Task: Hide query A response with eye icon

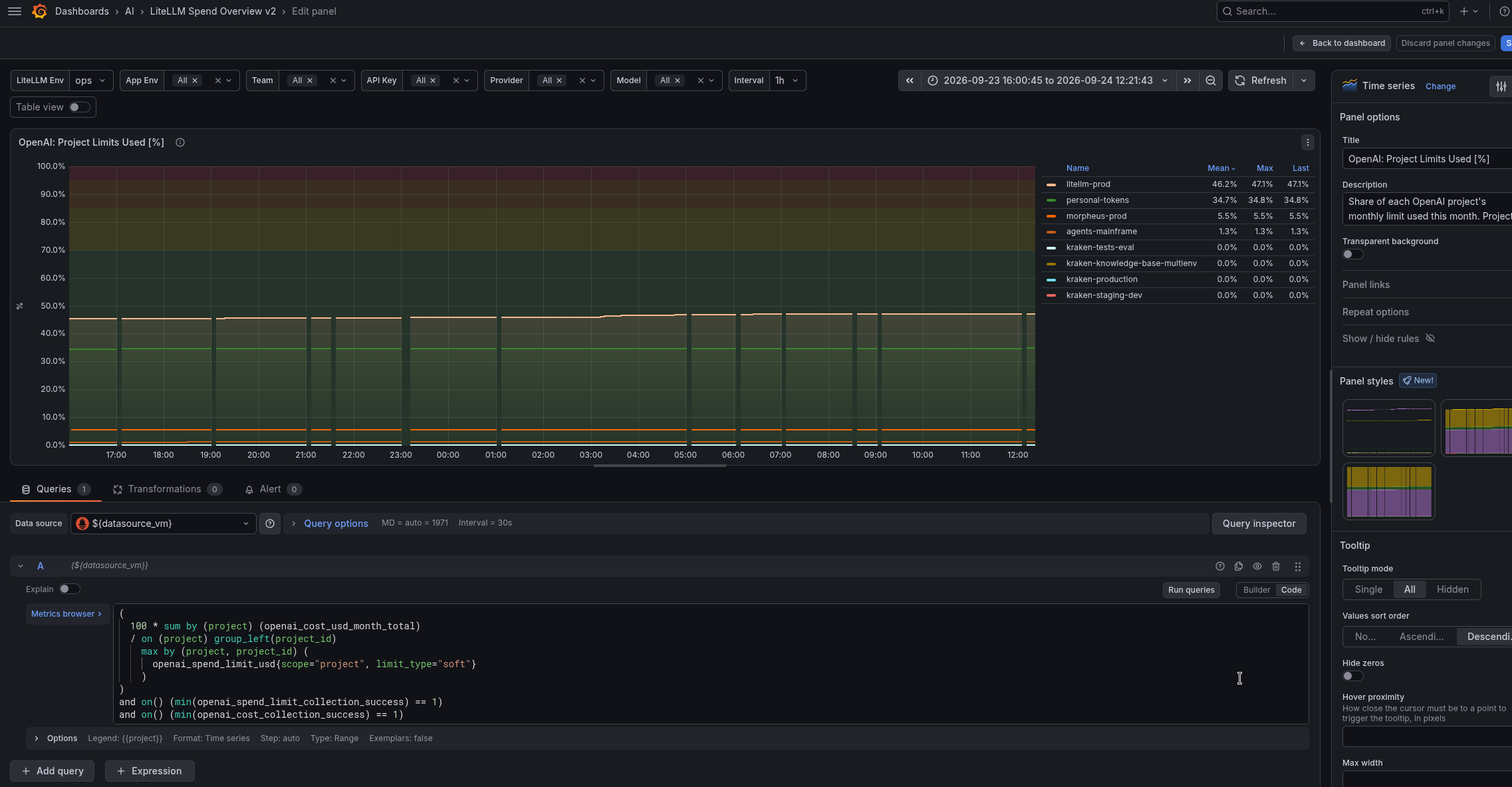Action: [1257, 566]
